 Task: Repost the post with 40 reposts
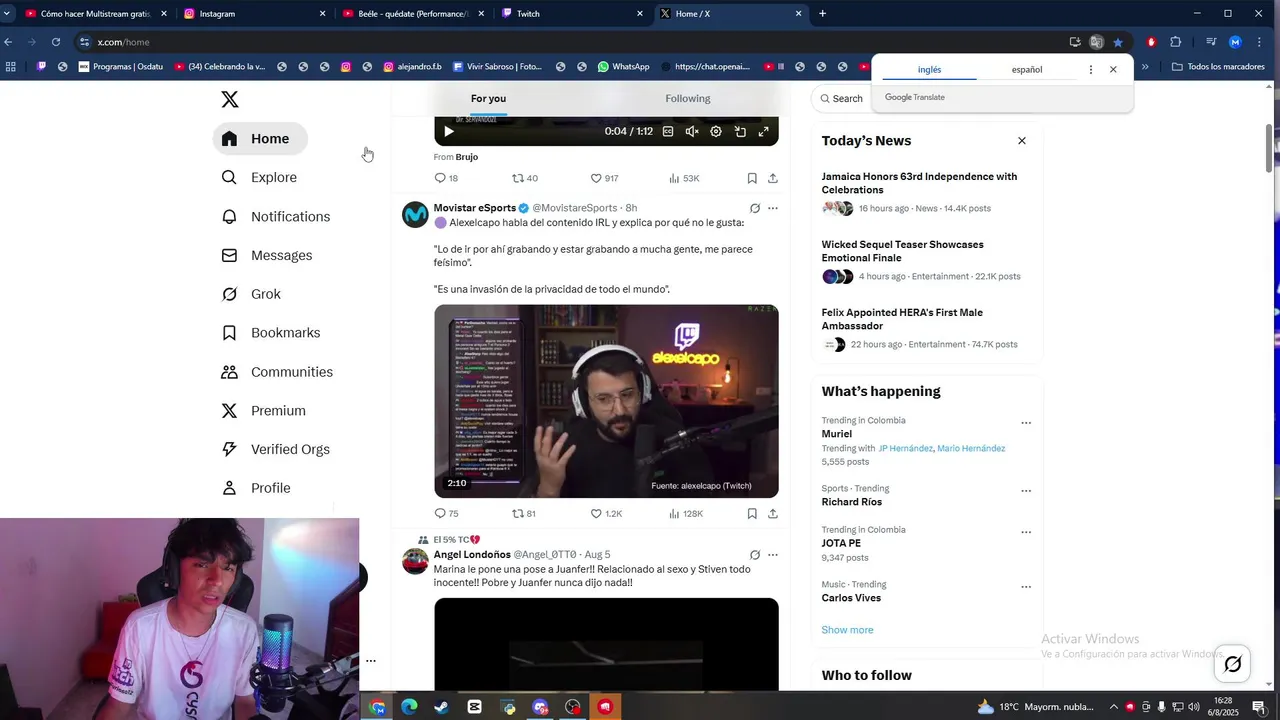coord(525,178)
